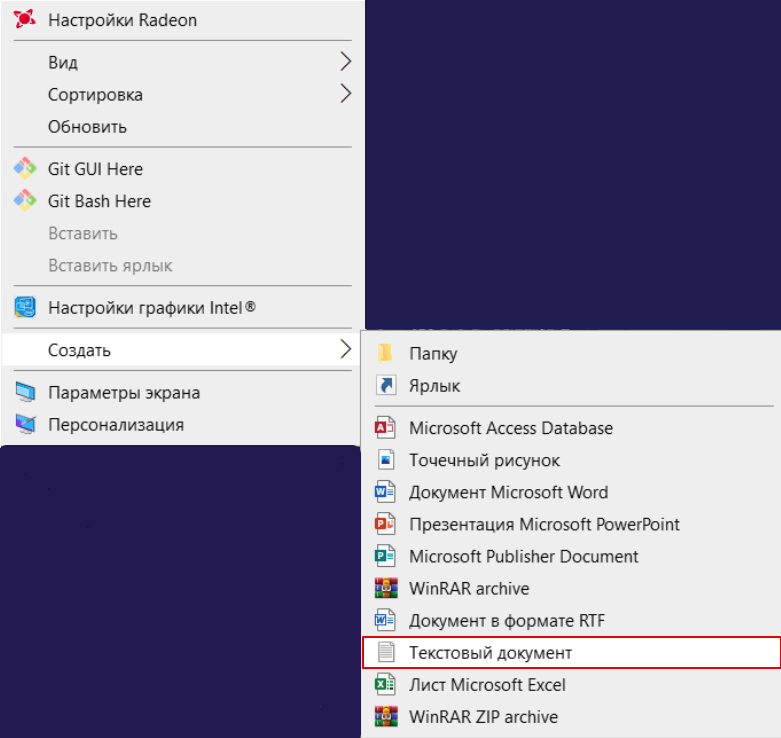Click the WinRAR archive icon
The width and height of the screenshot is (781, 738).
point(387,588)
